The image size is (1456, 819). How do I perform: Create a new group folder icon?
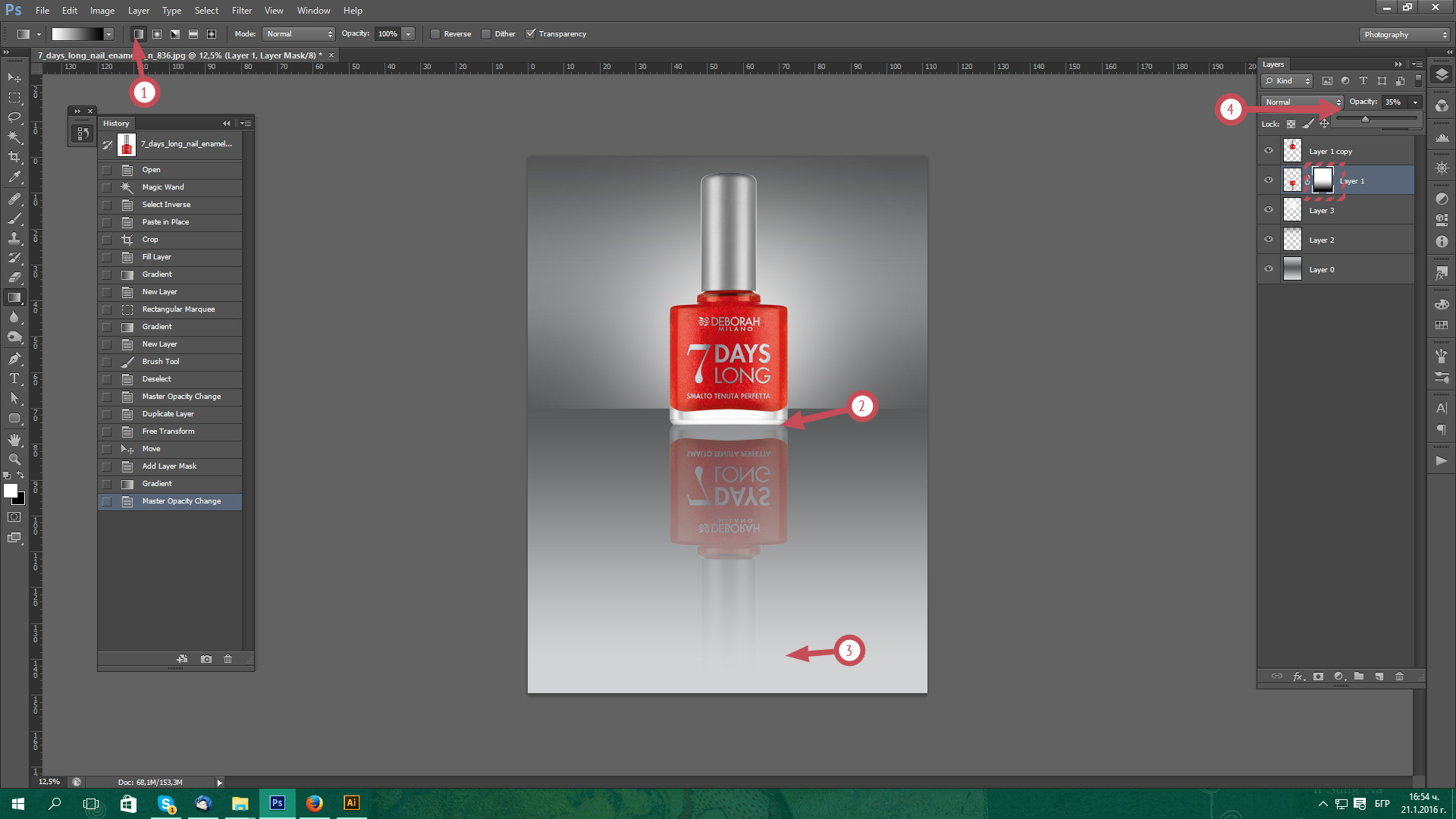pyautogui.click(x=1359, y=676)
